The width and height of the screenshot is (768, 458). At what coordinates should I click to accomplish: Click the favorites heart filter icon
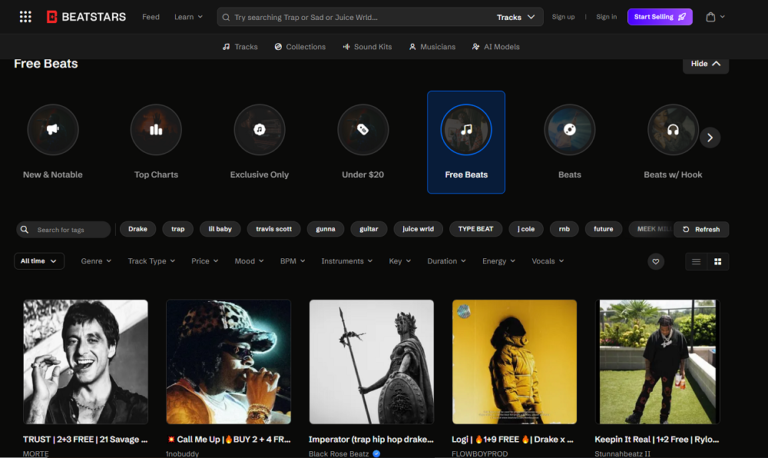tap(656, 262)
